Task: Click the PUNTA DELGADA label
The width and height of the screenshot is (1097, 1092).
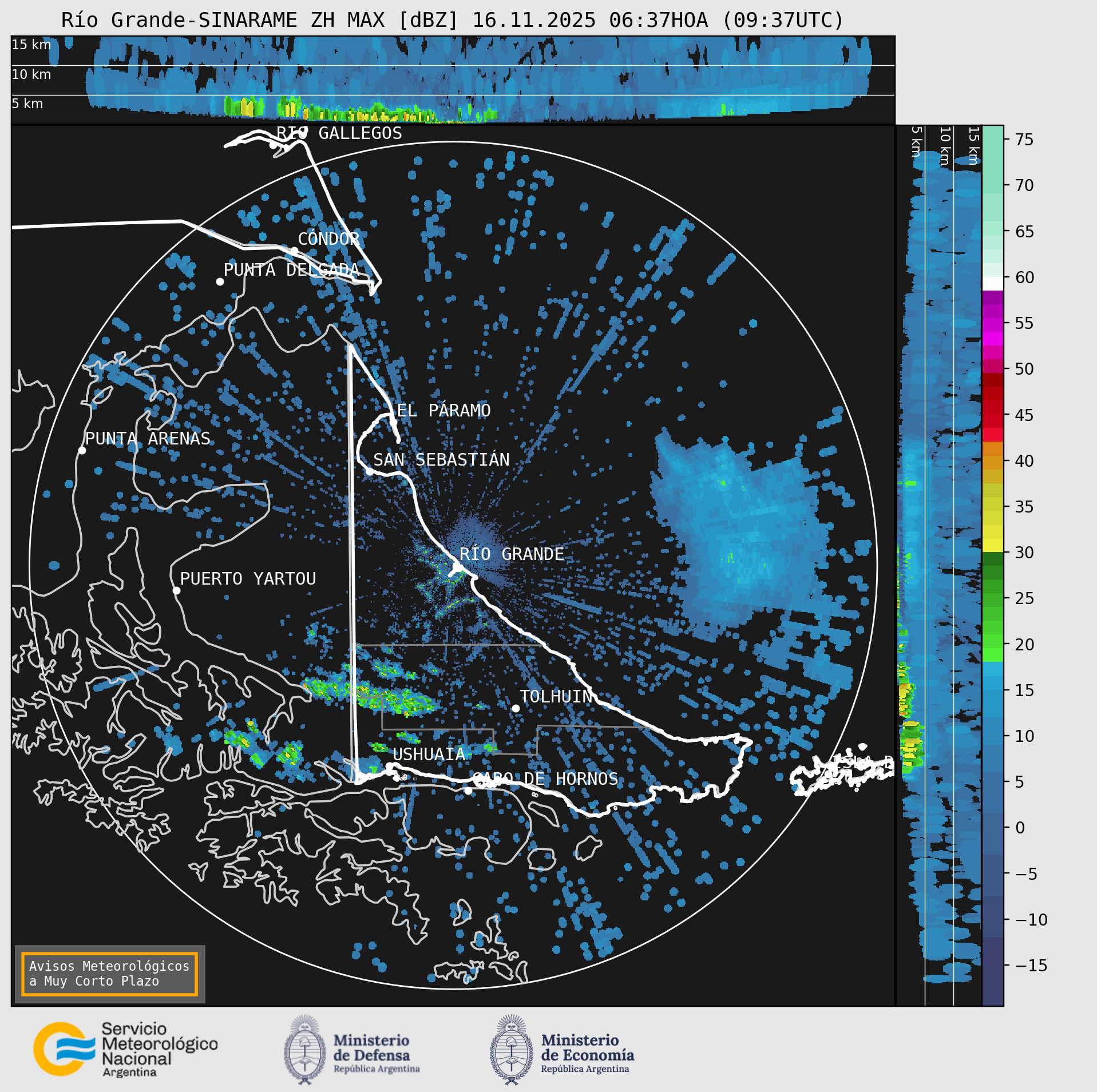Action: pyautogui.click(x=291, y=270)
